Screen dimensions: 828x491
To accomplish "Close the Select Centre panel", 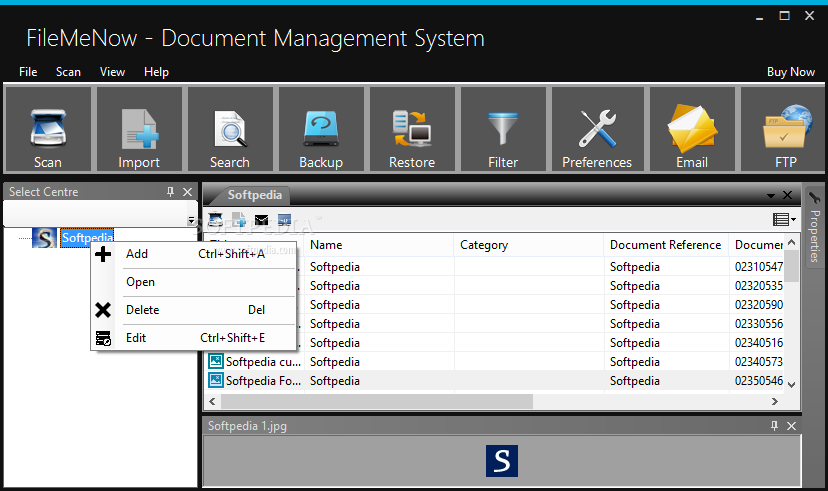I will 187,192.
